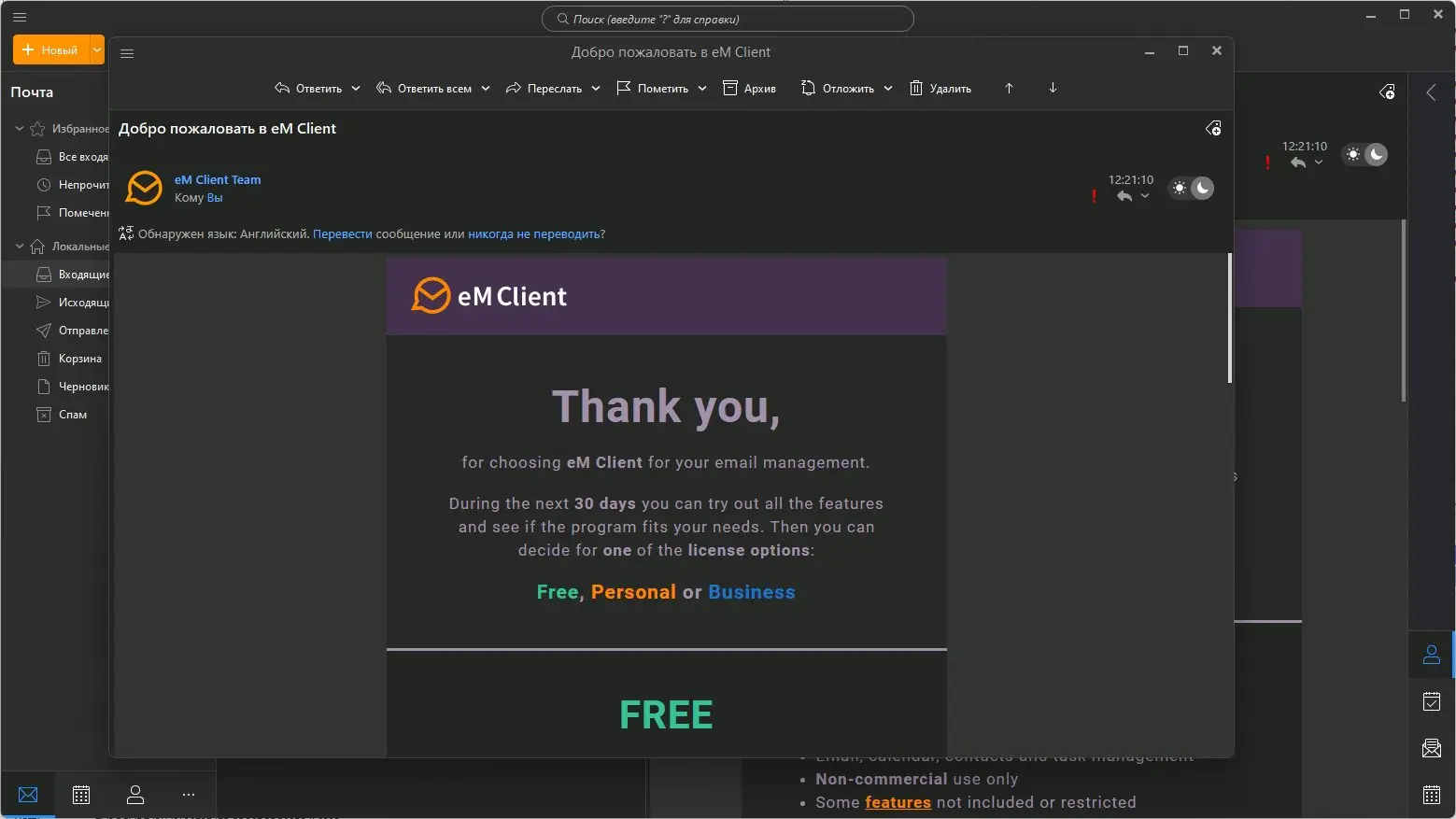1456x819 pixels.
Task: Click the Business license link
Action: coord(752,592)
